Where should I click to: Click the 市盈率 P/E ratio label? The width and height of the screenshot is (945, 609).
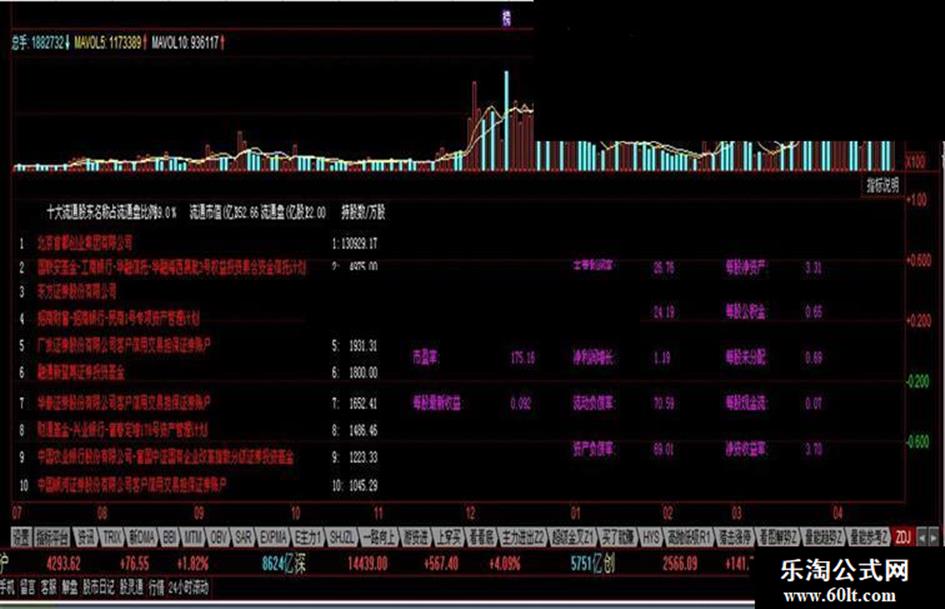pos(426,357)
